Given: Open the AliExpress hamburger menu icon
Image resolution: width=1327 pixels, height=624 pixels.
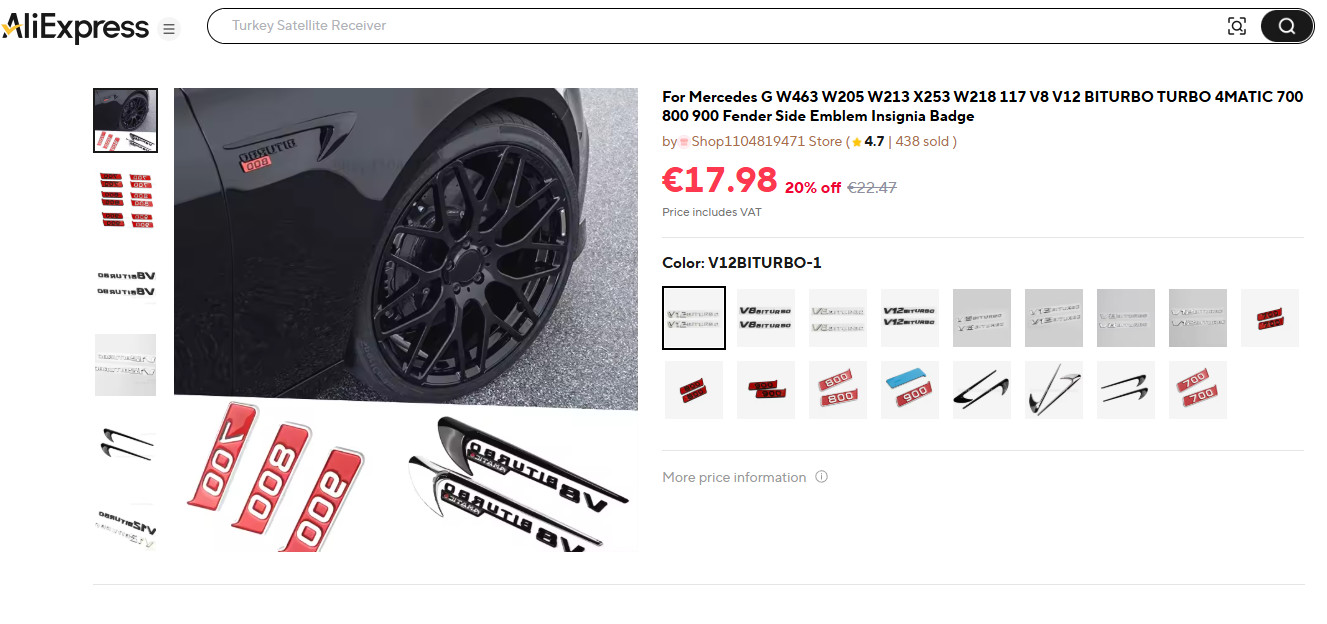Looking at the screenshot, I should [168, 29].
